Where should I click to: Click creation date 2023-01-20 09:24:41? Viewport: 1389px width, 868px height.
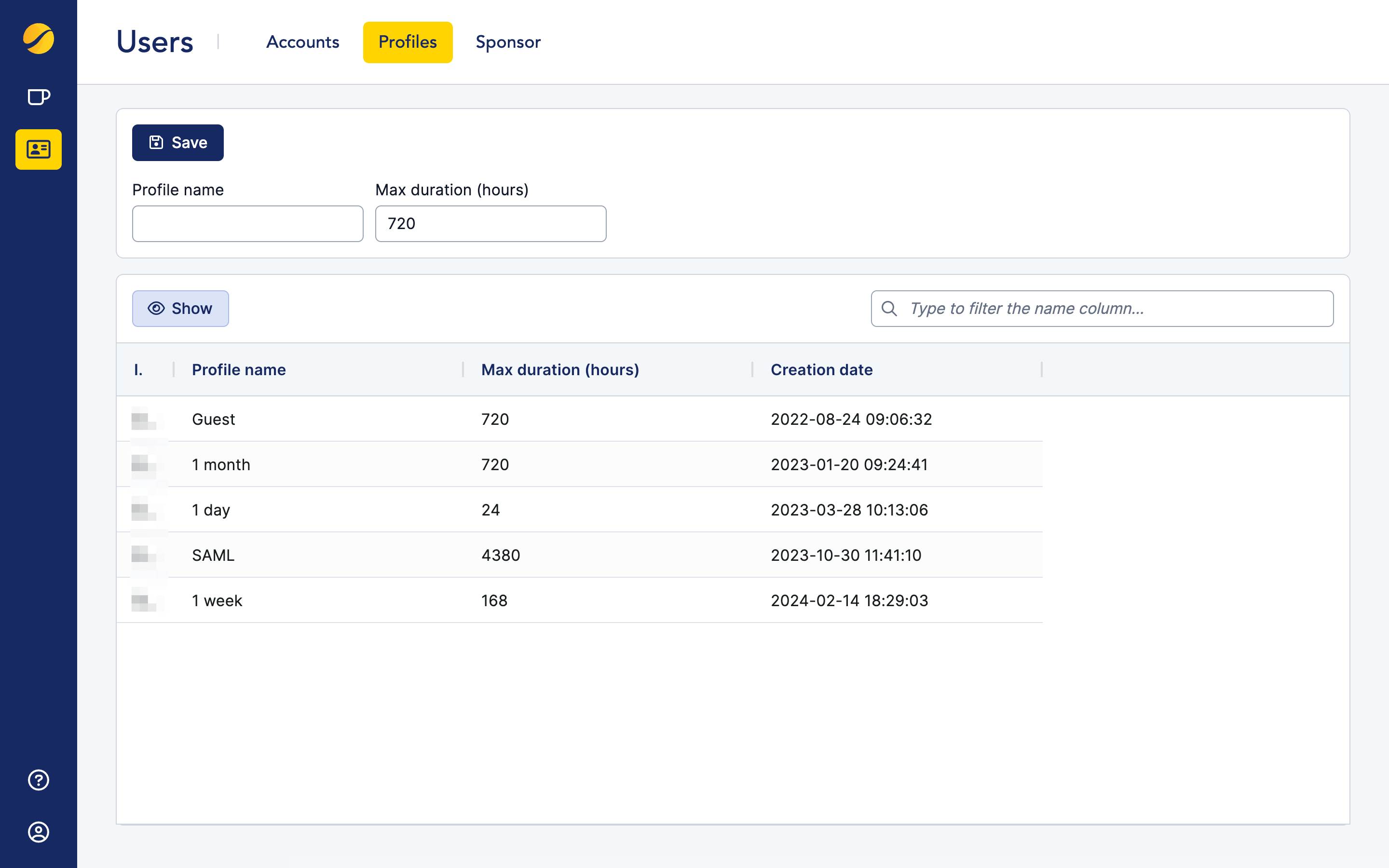coord(849,464)
